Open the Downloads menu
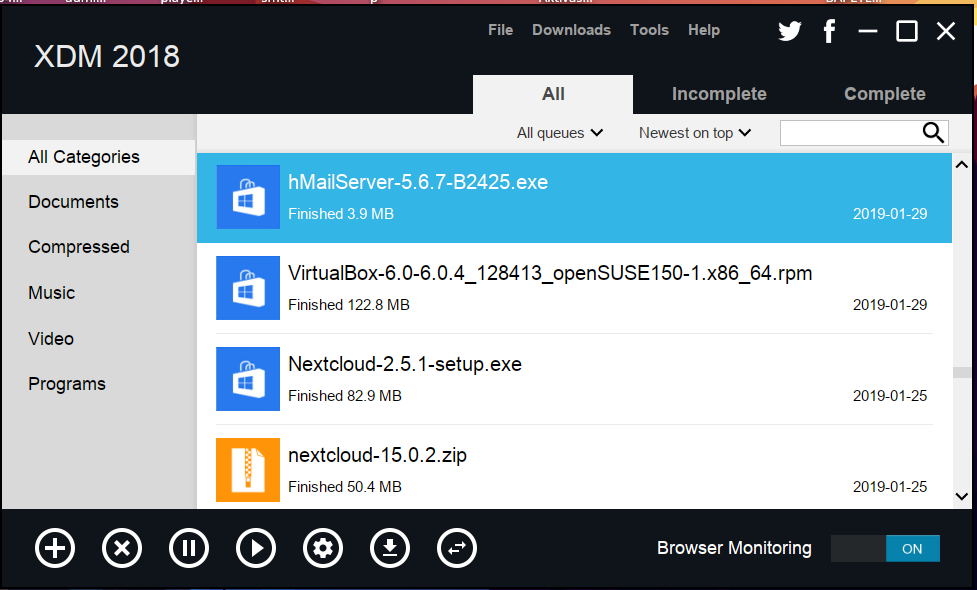 (571, 30)
